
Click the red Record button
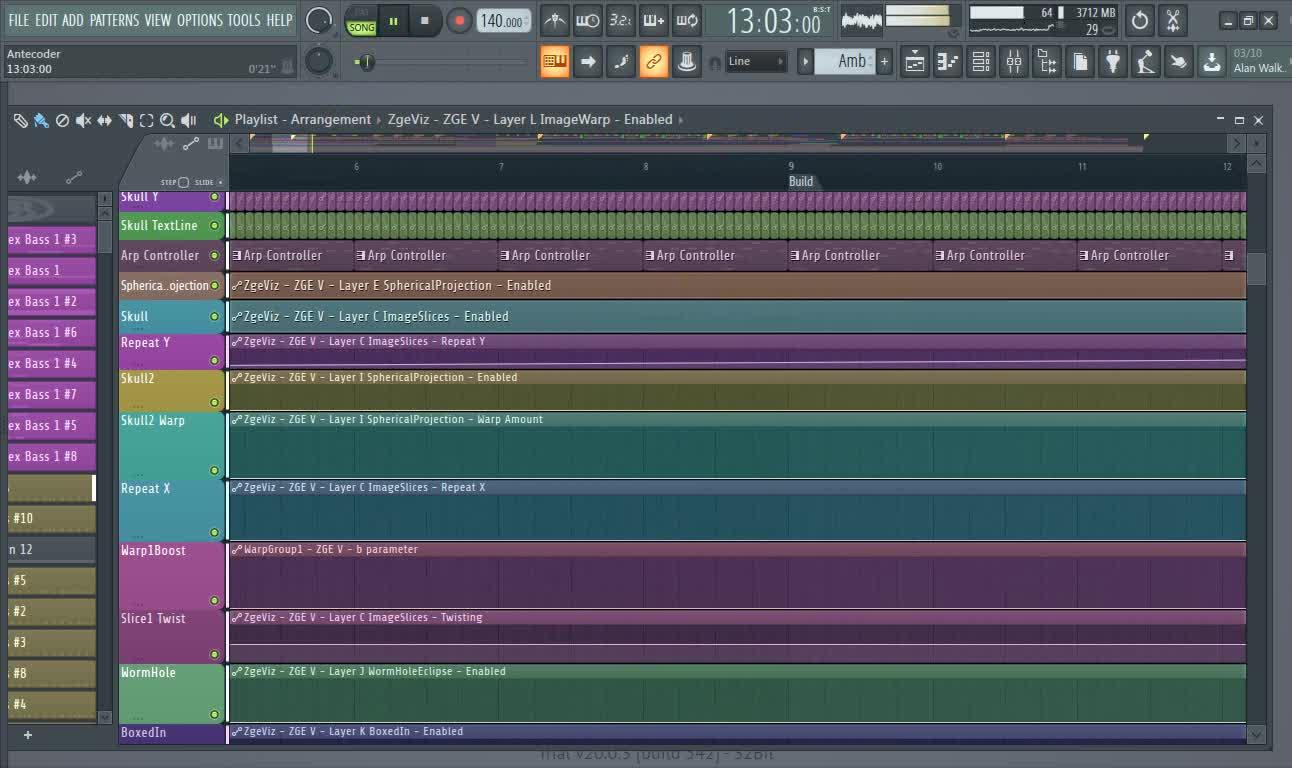click(x=459, y=21)
